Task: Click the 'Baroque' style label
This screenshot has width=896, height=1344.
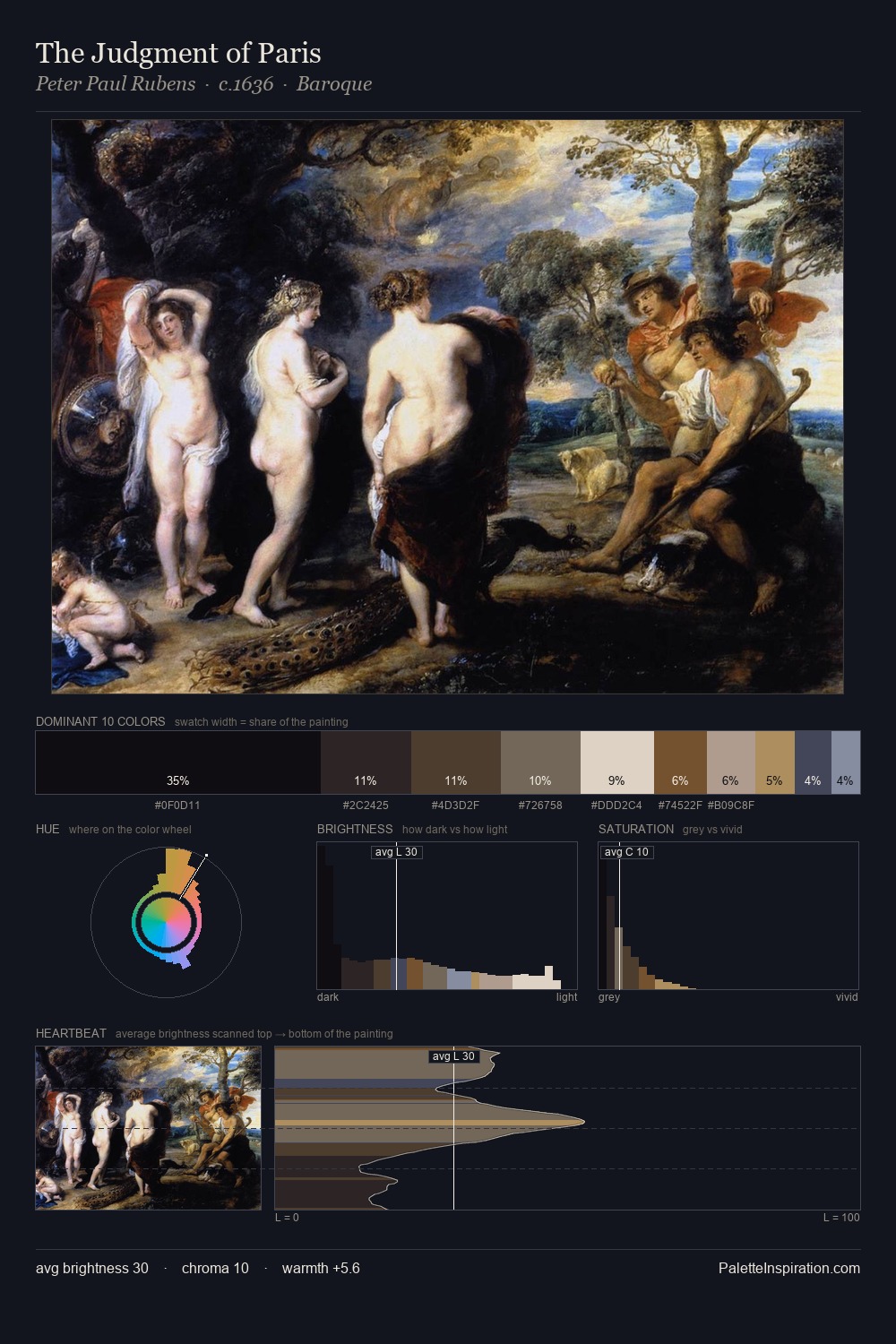Action: point(334,84)
